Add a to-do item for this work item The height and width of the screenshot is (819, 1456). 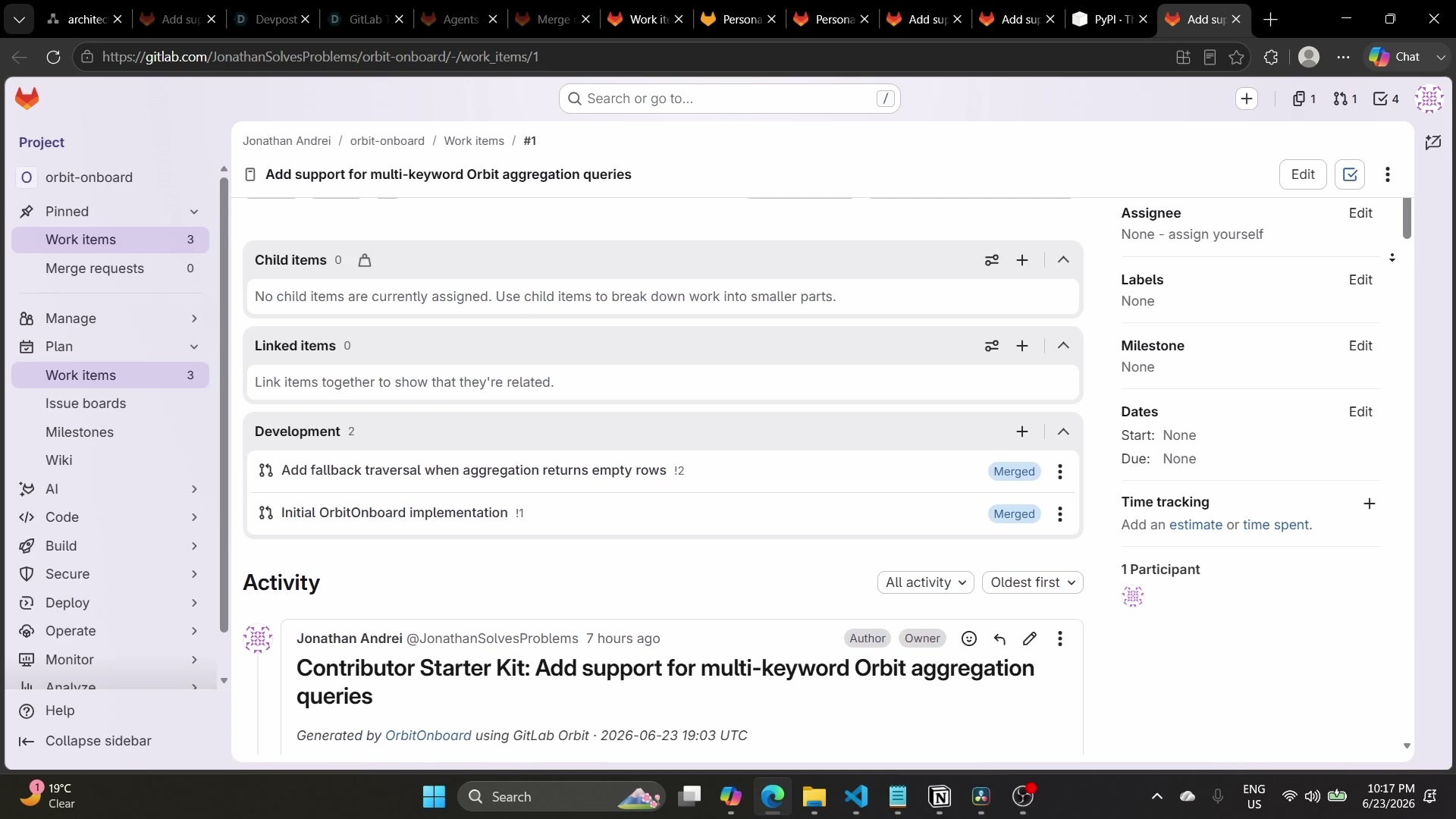click(x=1350, y=174)
